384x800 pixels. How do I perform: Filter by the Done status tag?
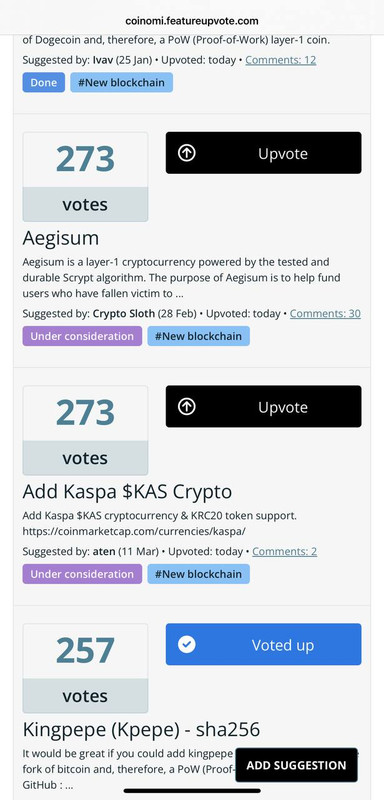pyautogui.click(x=43, y=83)
